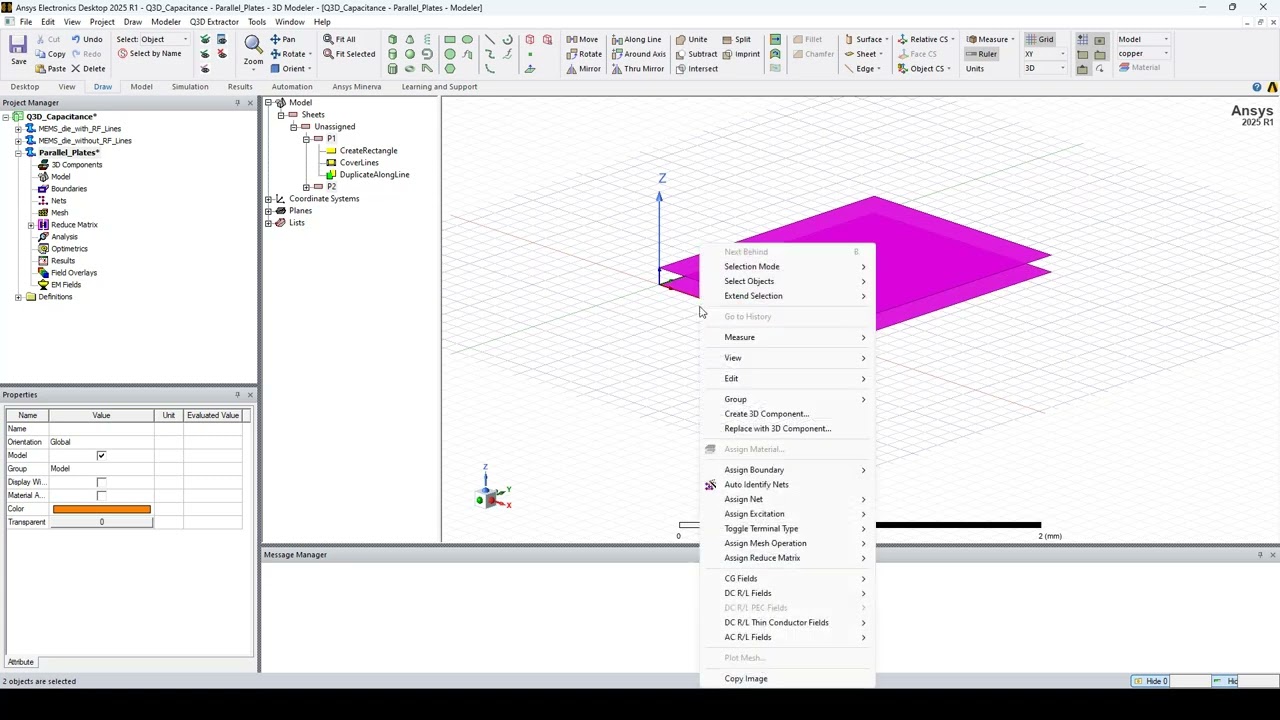Viewport: 1280px width, 720px height.
Task: Click the Move objects tool
Action: tap(582, 39)
